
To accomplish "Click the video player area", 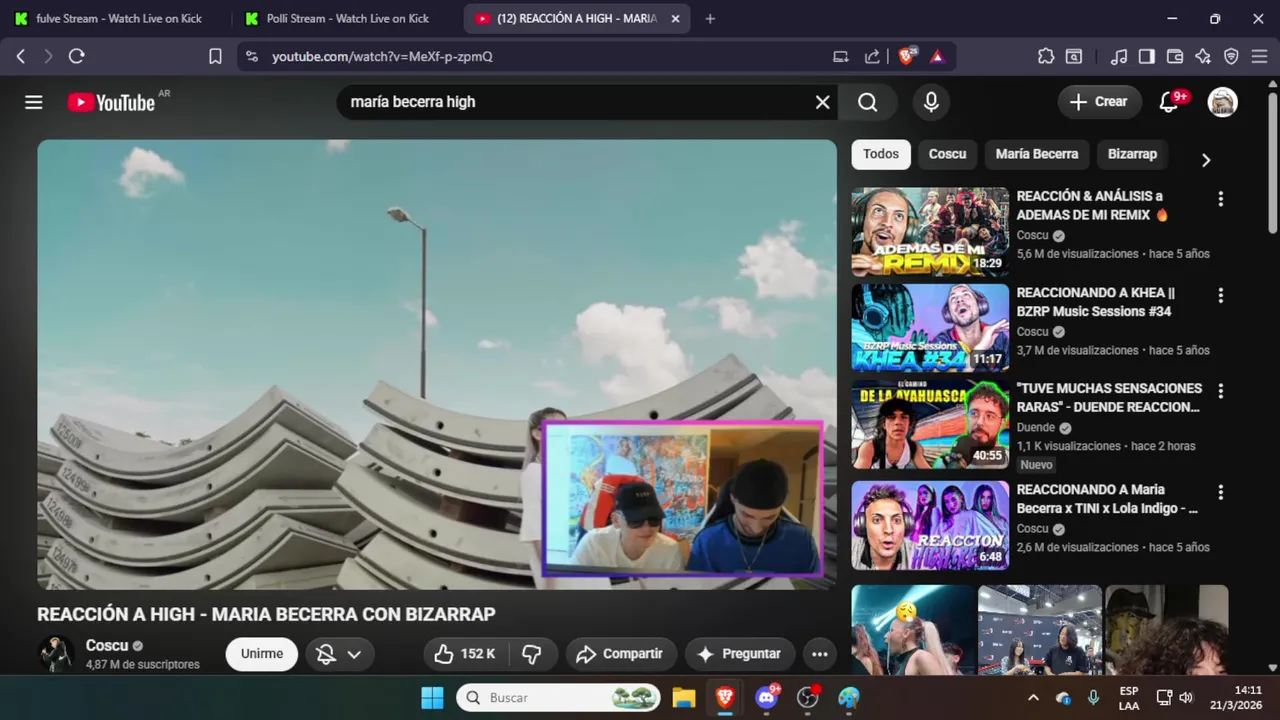I will pos(437,364).
